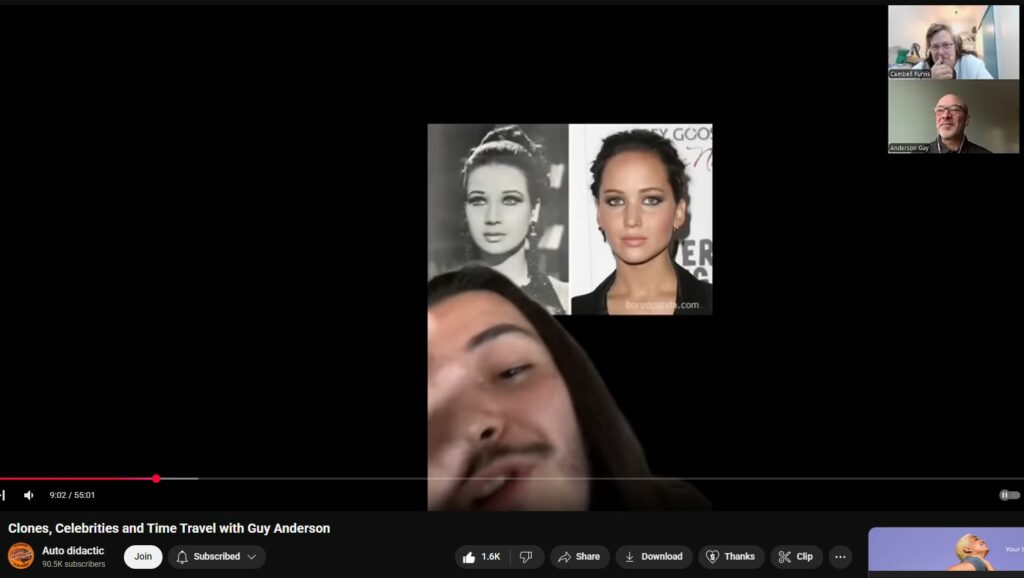Click the 9:02 / 55:01 time display
The width and height of the screenshot is (1024, 578).
[x=72, y=495]
